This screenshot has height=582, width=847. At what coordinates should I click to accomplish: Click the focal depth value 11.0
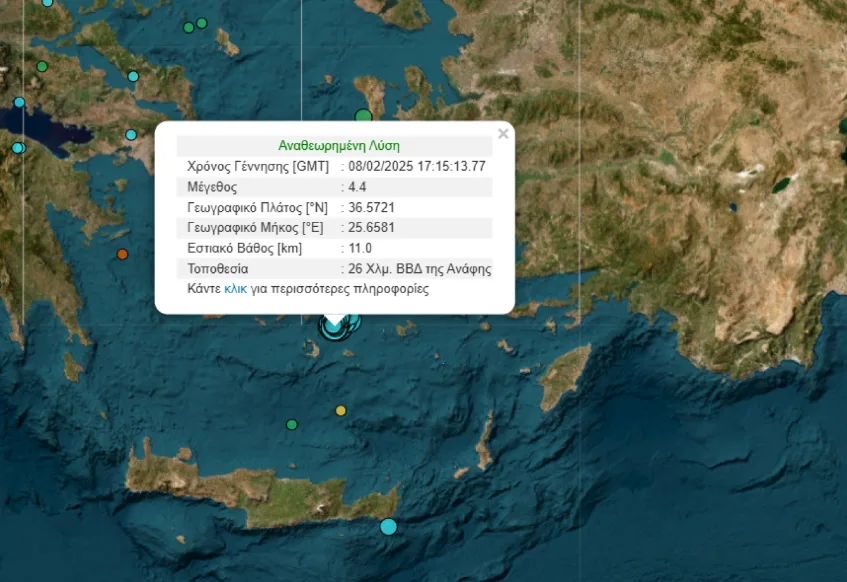tap(360, 248)
